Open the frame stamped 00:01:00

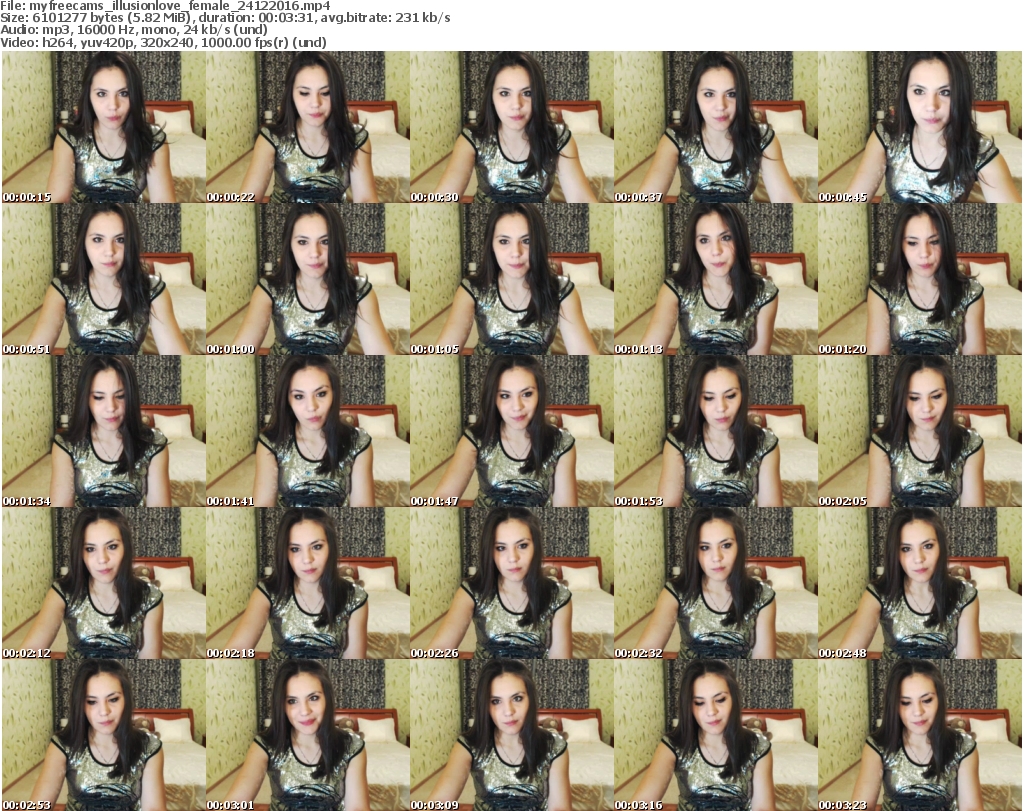[308, 279]
